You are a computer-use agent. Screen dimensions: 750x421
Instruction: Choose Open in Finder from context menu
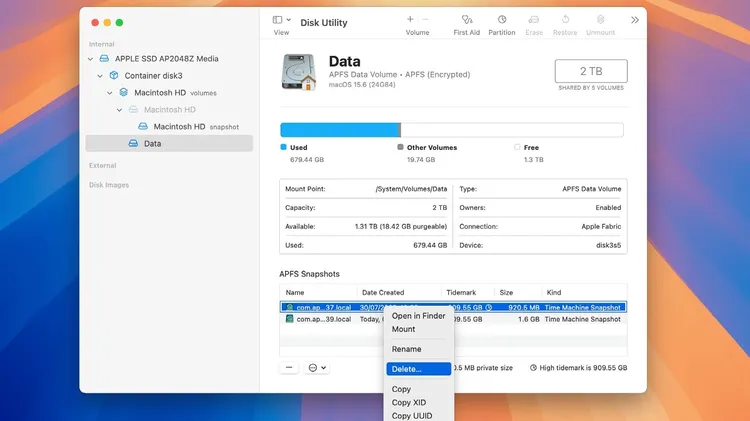[419, 316]
